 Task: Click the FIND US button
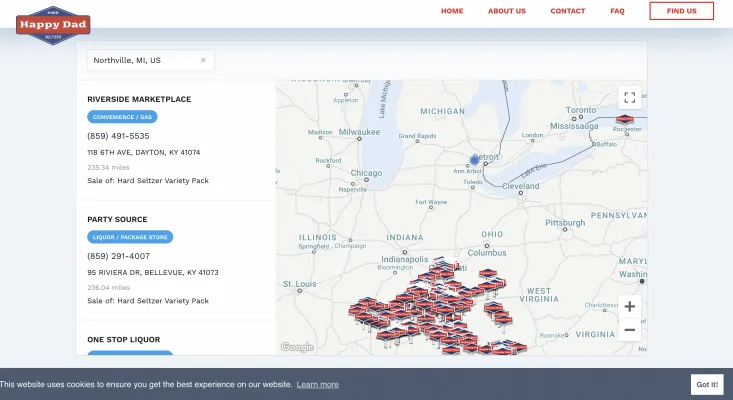coord(682,11)
